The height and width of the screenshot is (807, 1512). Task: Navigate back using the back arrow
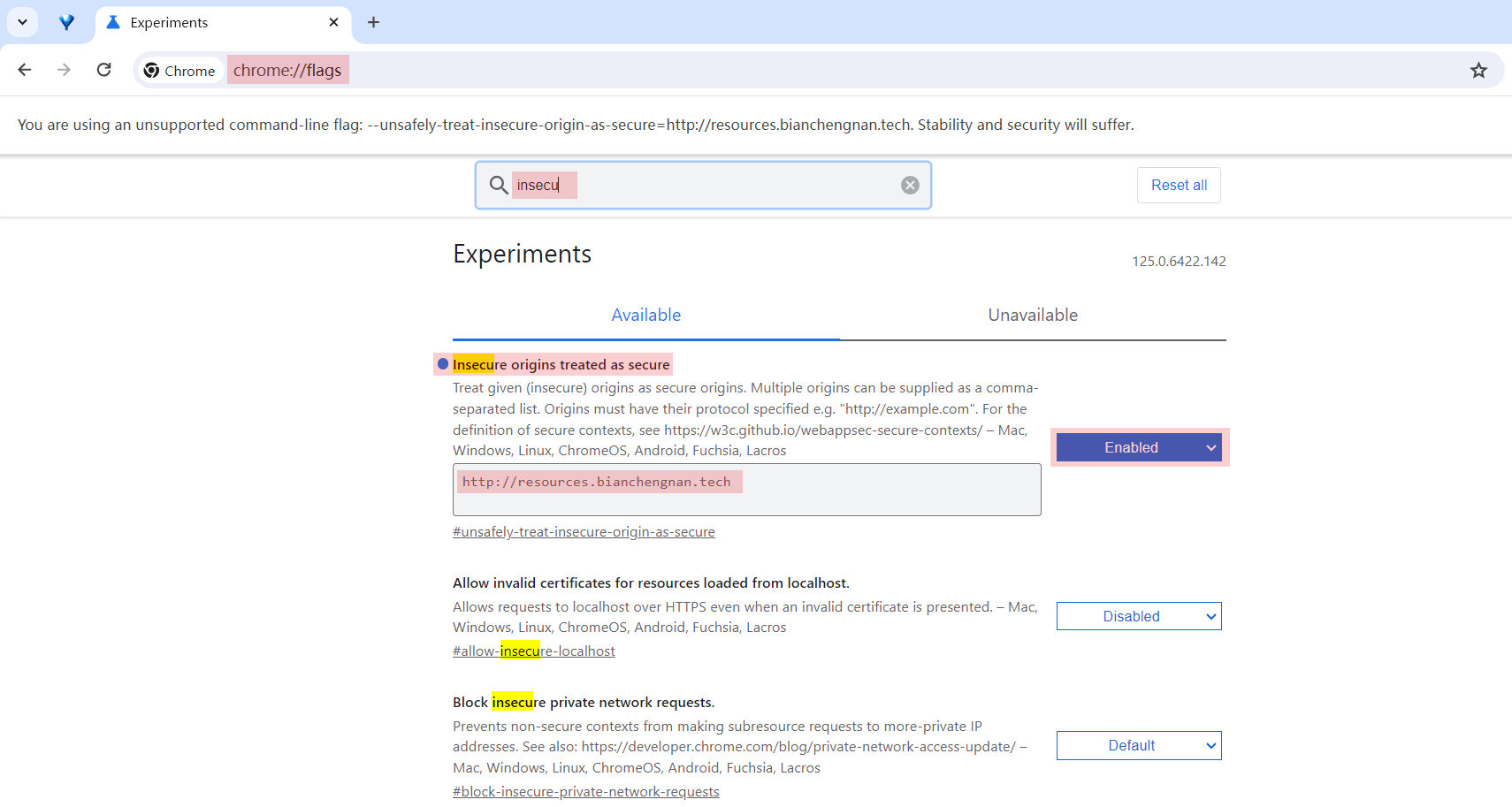pyautogui.click(x=24, y=70)
